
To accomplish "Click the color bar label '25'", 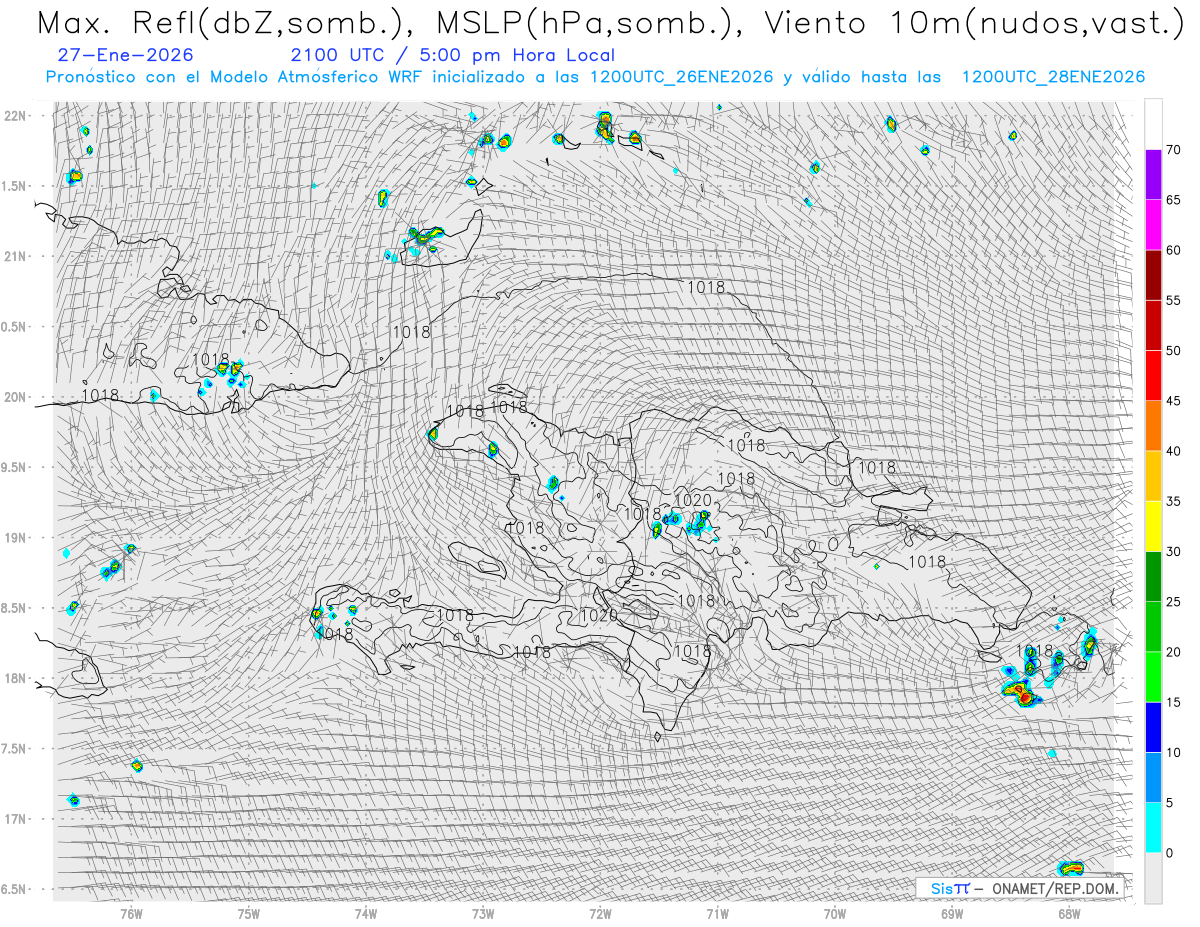I will point(1173,602).
